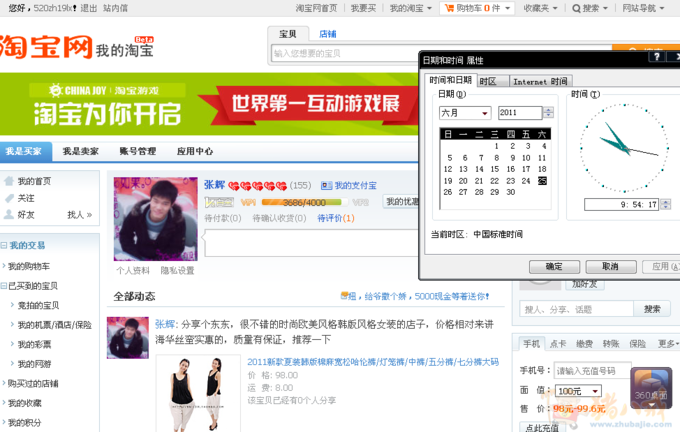The height and width of the screenshot is (432, 680).
Task: Switch to the Internet 时间 tab
Action: pyautogui.click(x=540, y=82)
